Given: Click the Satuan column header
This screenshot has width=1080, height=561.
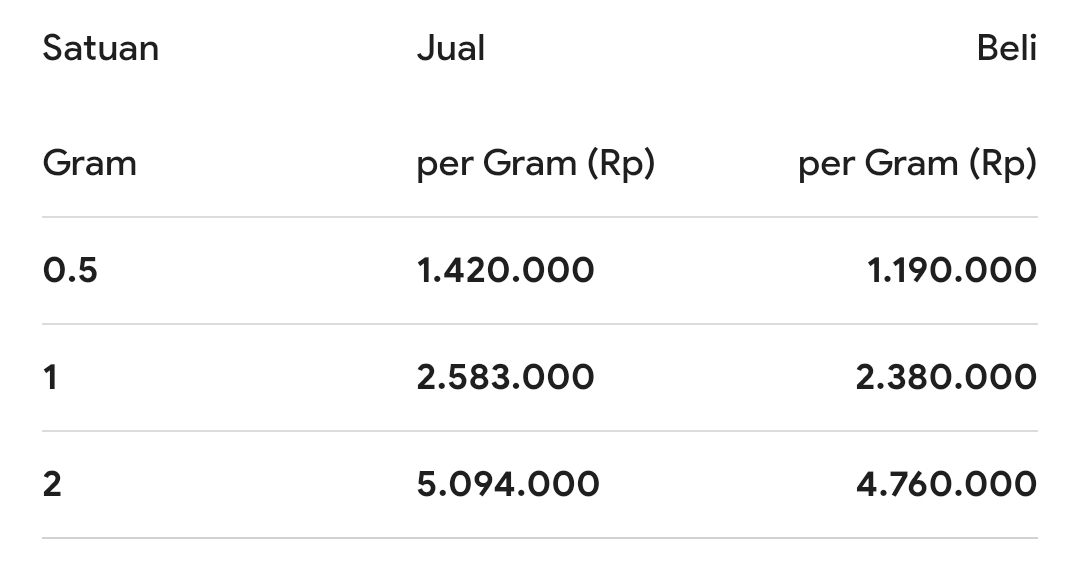Looking at the screenshot, I should point(101,48).
